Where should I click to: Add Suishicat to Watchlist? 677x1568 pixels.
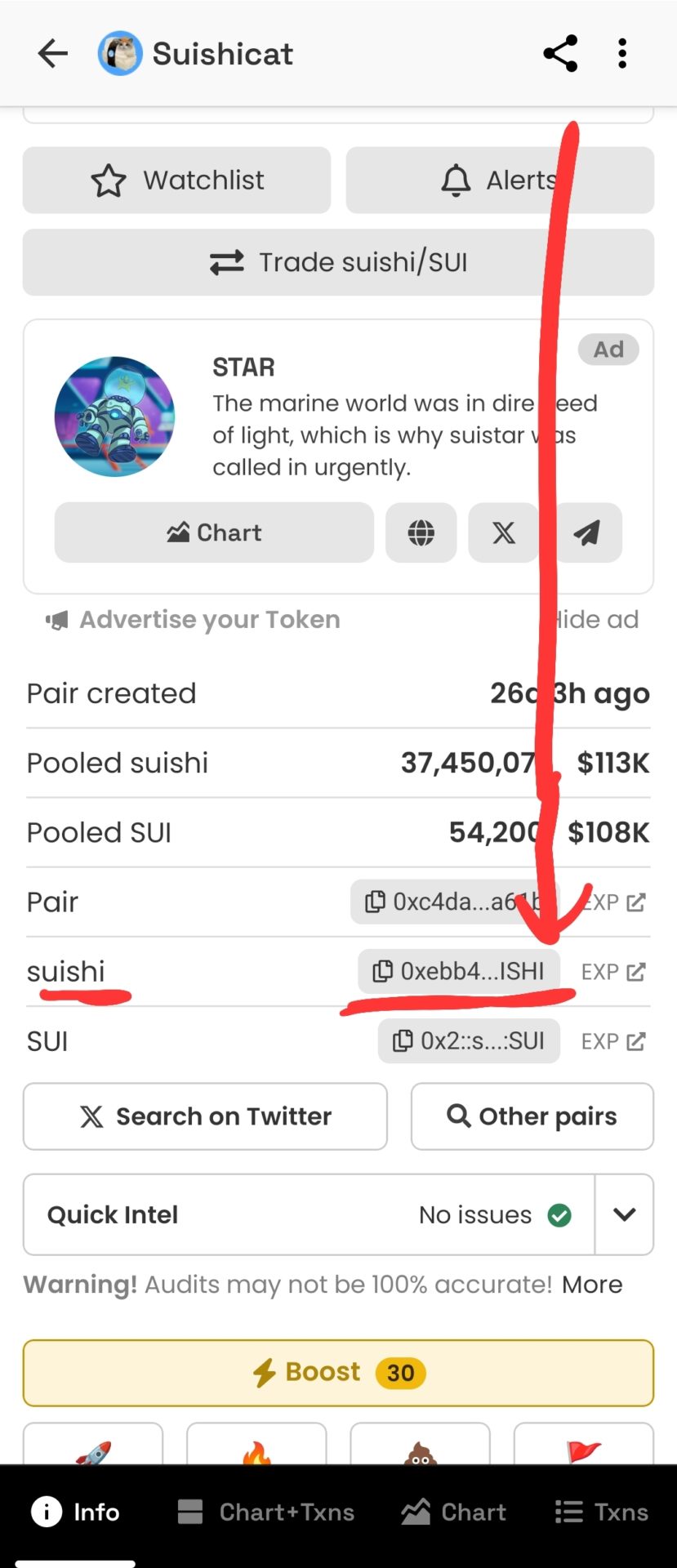click(176, 180)
